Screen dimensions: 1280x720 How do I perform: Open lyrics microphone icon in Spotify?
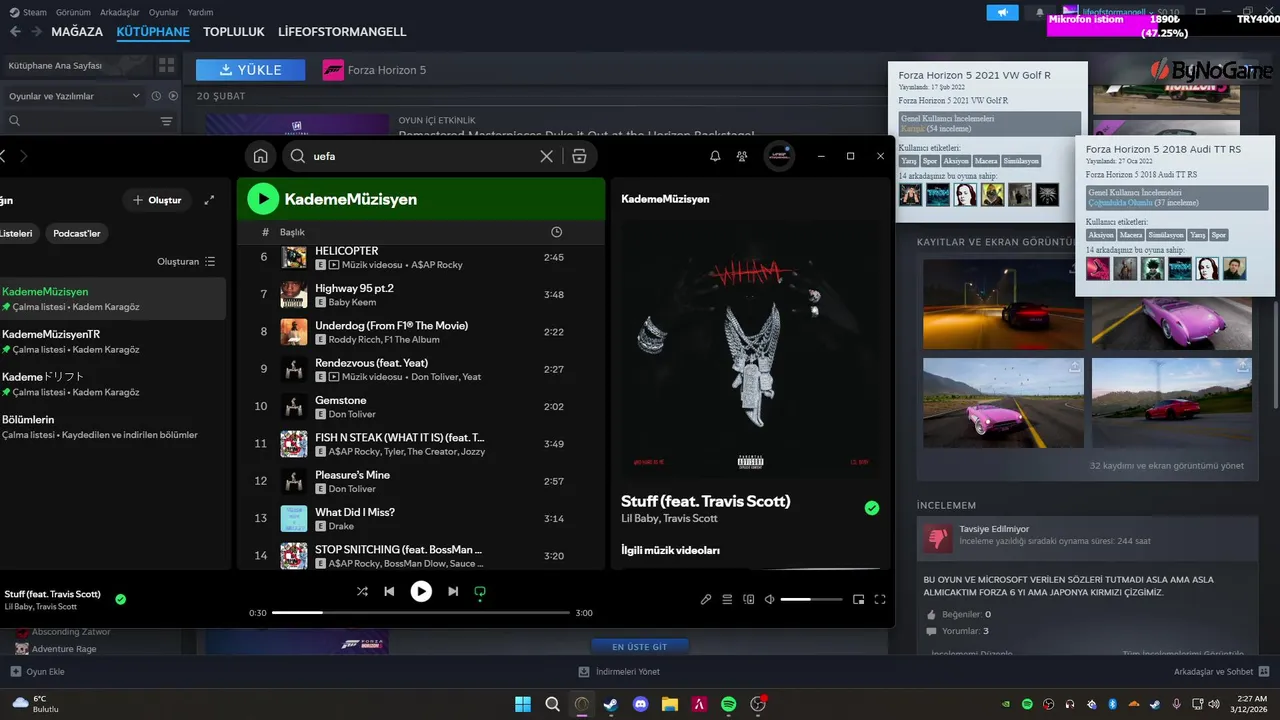[x=706, y=600]
